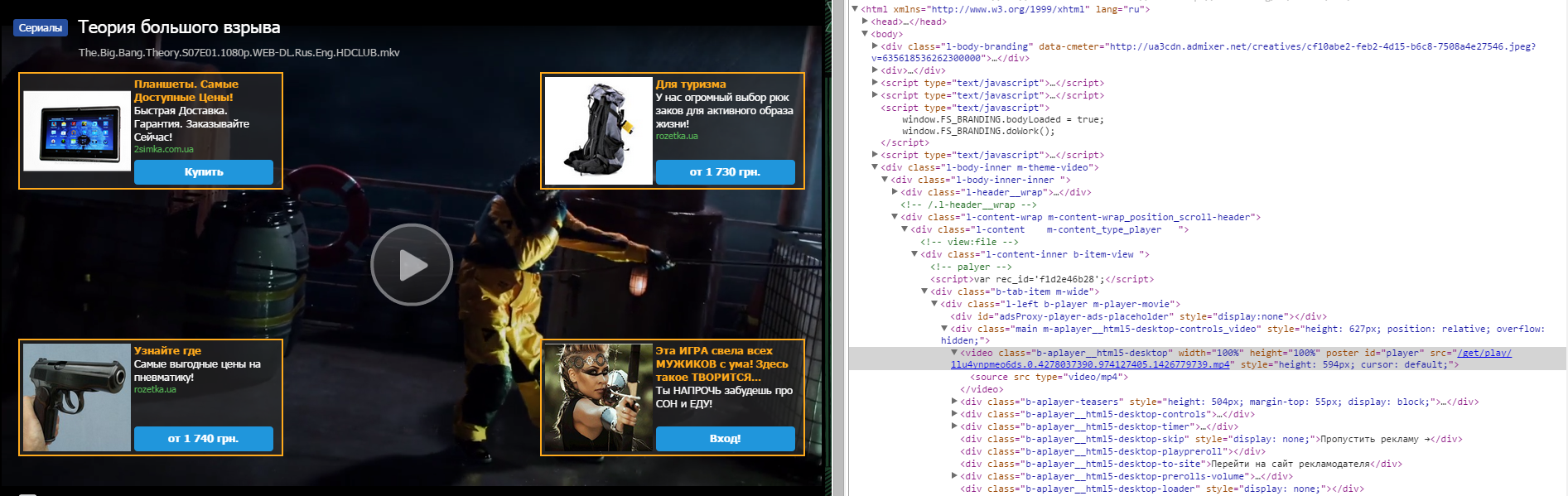The width and height of the screenshot is (1568, 496).
Task: Collapse the main m-aplayer controls_video div
Action: tap(945, 329)
